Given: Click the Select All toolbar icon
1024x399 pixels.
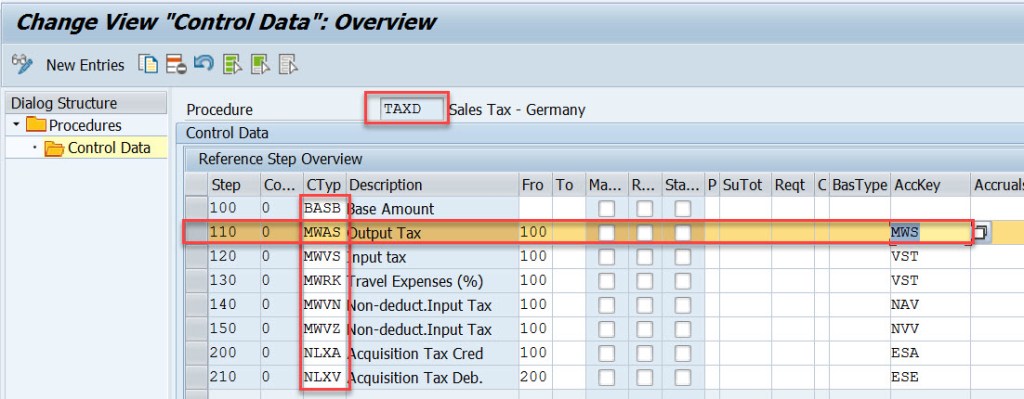Looking at the screenshot, I should [x=232, y=64].
